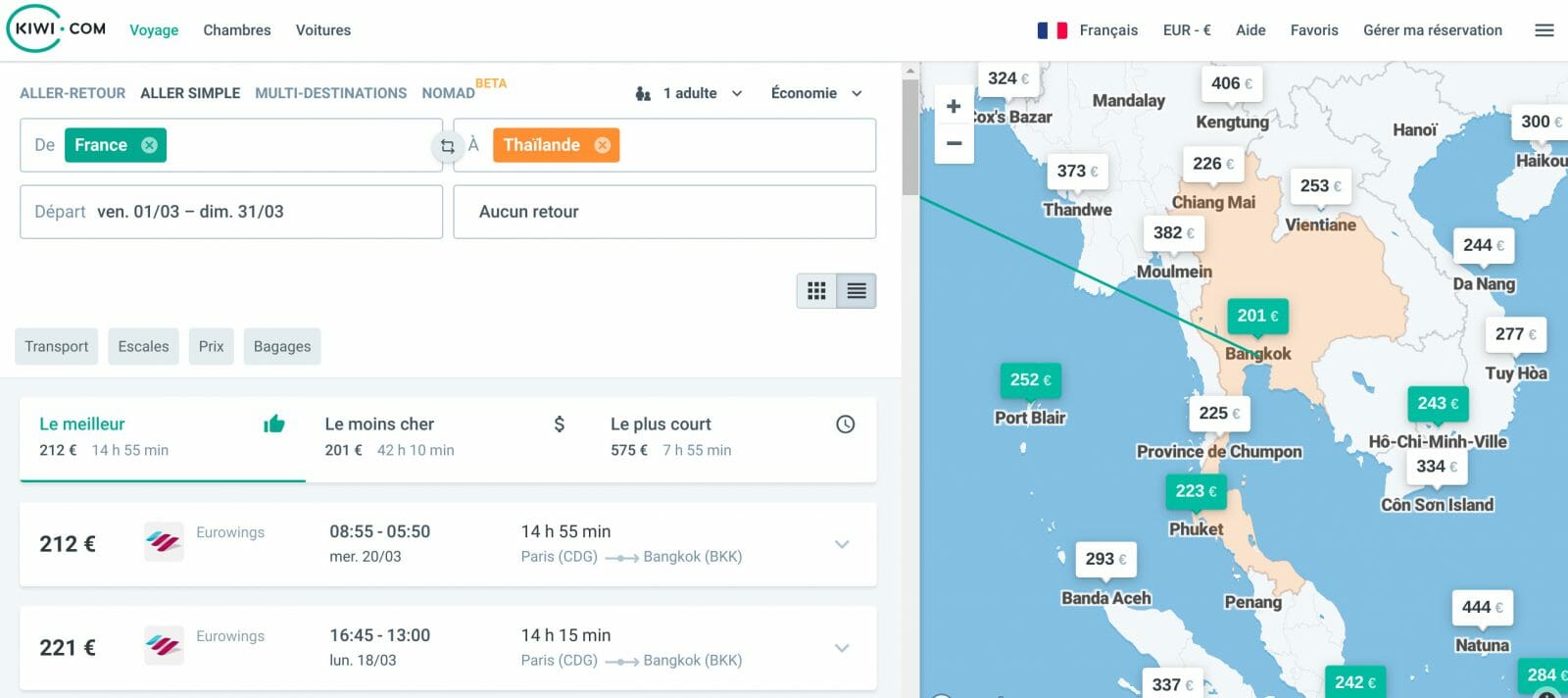Switch to grid view of results
The image size is (1568, 698).
pos(816,291)
